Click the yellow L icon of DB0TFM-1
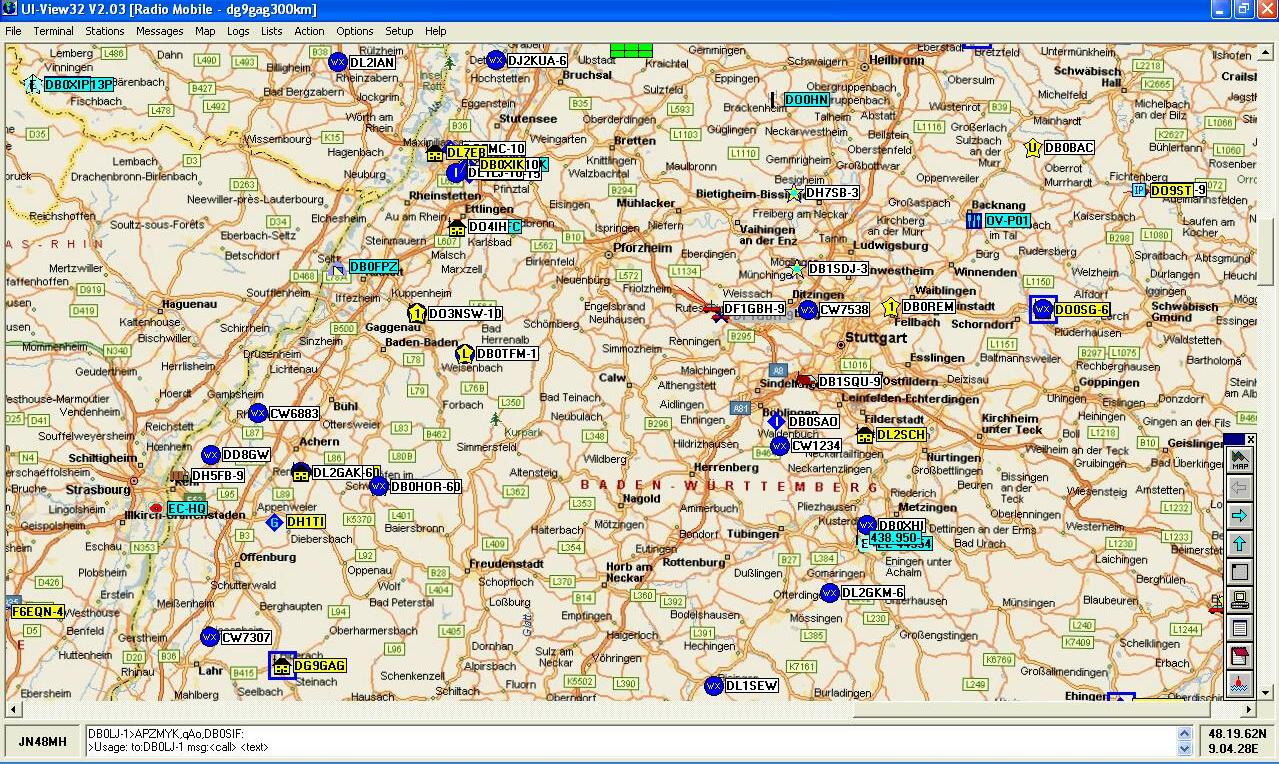The height and width of the screenshot is (764, 1279). [x=464, y=354]
